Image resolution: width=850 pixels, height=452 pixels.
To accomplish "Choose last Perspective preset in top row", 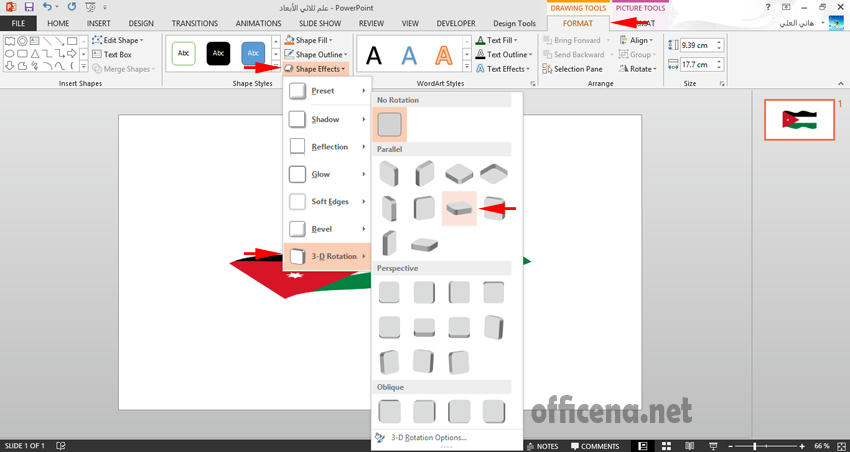I will (x=493, y=293).
